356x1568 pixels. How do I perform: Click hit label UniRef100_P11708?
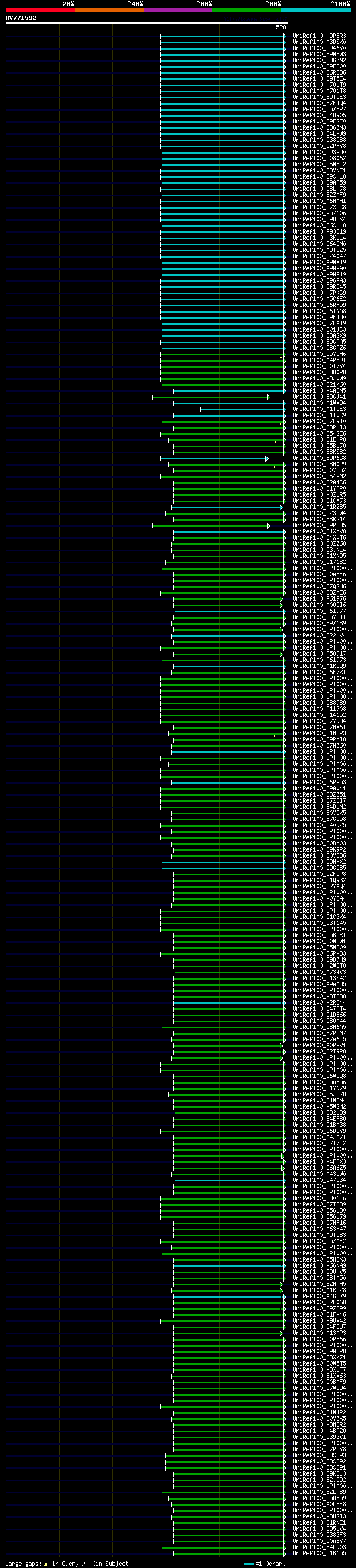319,709
